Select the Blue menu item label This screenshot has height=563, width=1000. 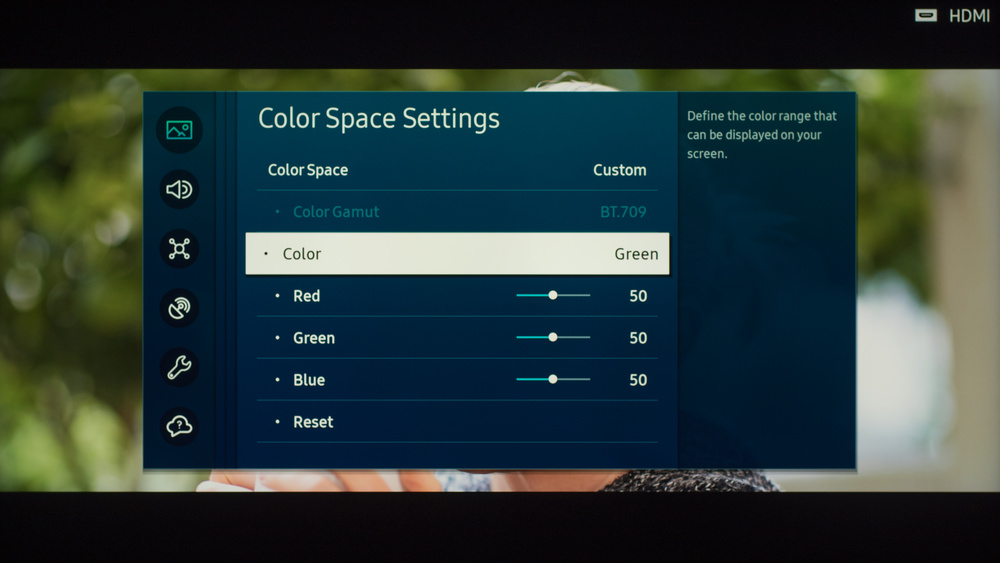308,380
